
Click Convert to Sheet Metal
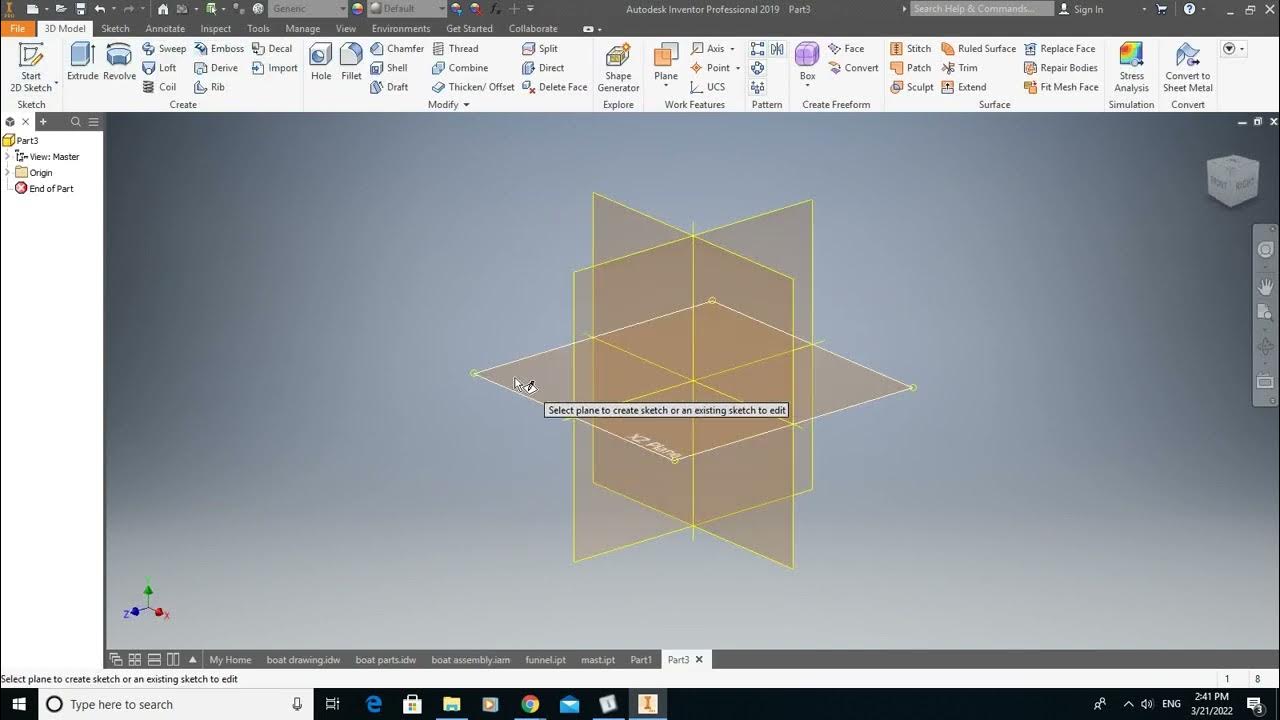pos(1187,67)
